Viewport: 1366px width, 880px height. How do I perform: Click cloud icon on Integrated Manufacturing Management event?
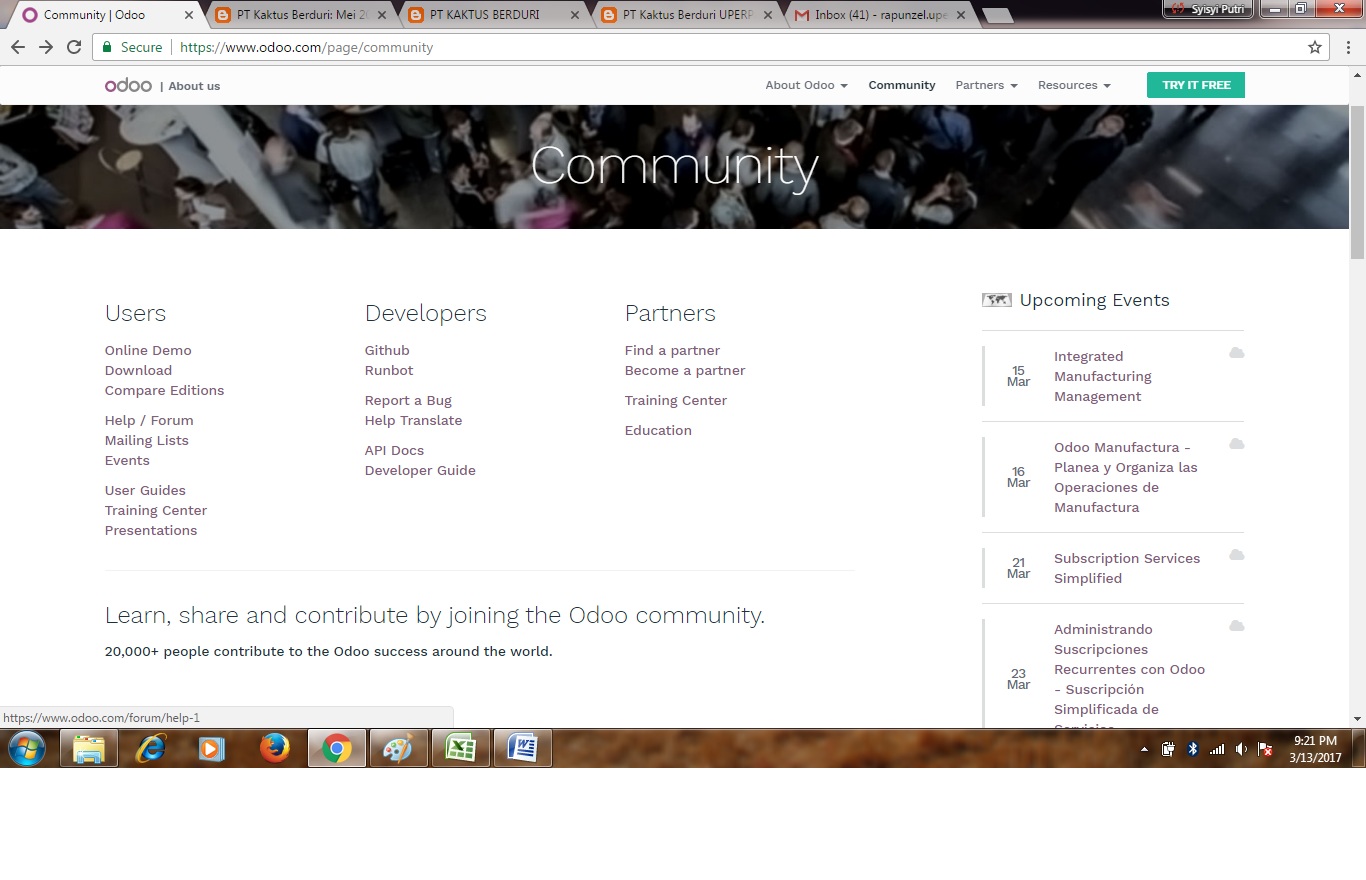[x=1236, y=353]
